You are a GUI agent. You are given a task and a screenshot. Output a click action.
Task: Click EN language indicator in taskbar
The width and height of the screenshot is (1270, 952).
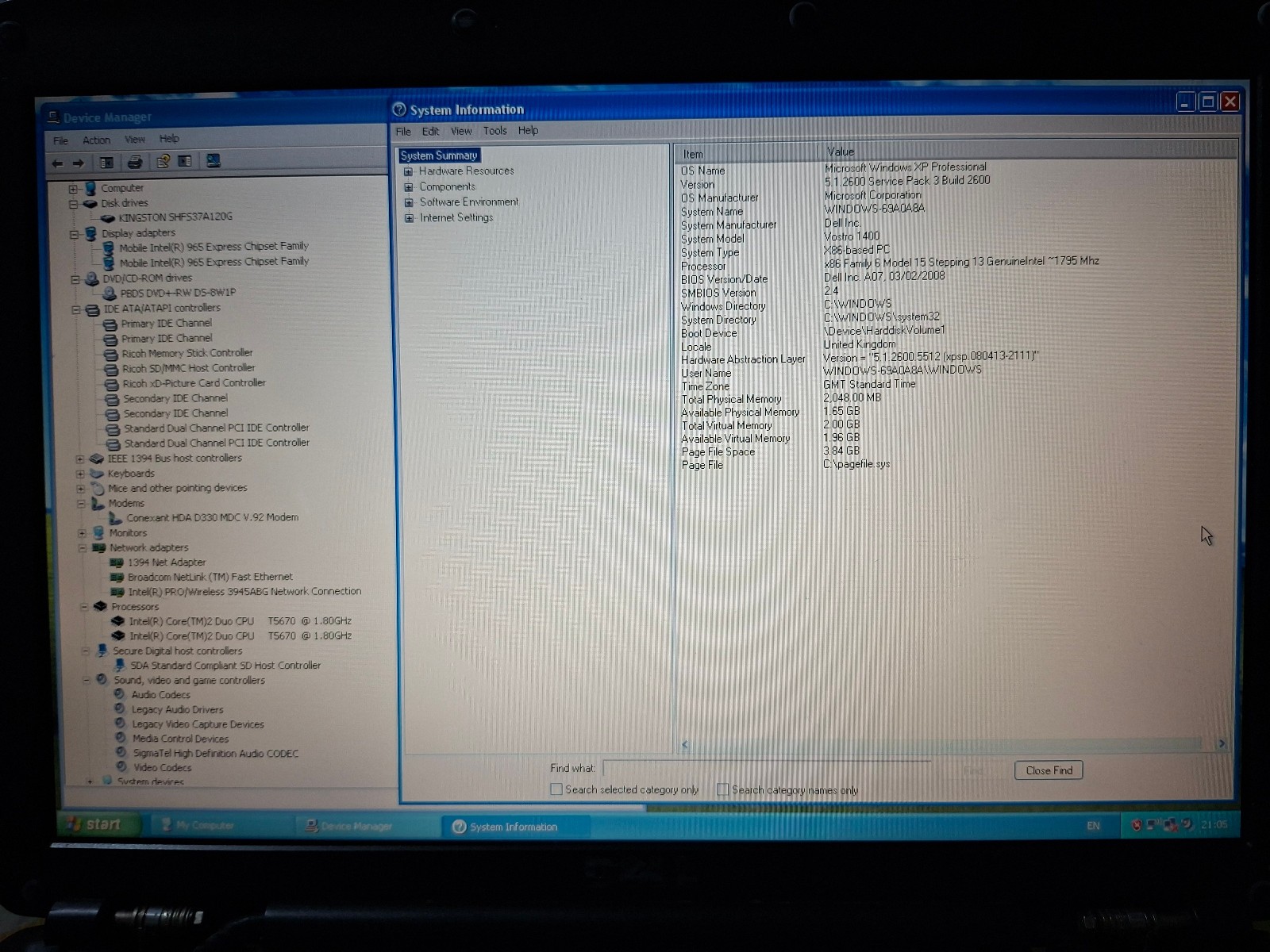coord(1093,826)
